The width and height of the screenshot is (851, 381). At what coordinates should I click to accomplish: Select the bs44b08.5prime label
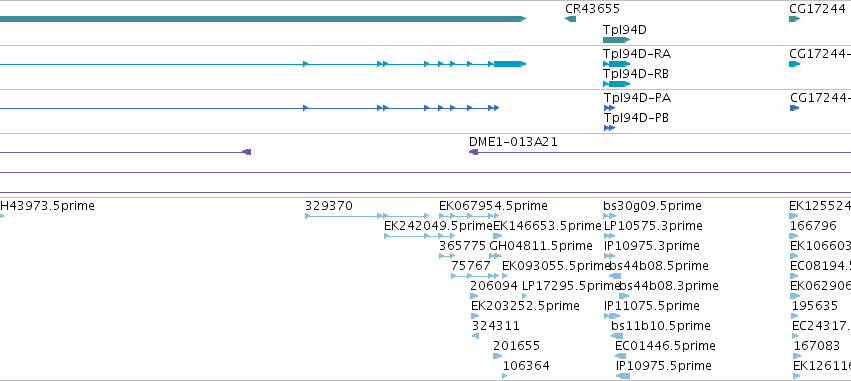tap(659, 266)
